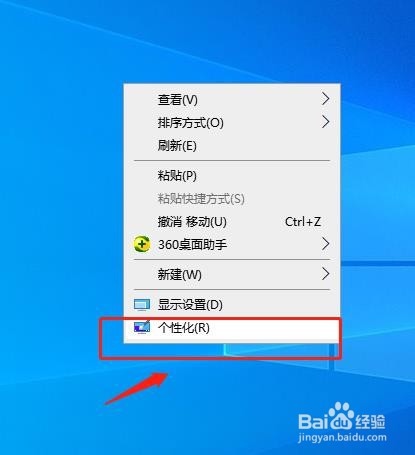Click the Ctrl+Z shortcut text
Screen dimensions: 415x455
[303, 222]
